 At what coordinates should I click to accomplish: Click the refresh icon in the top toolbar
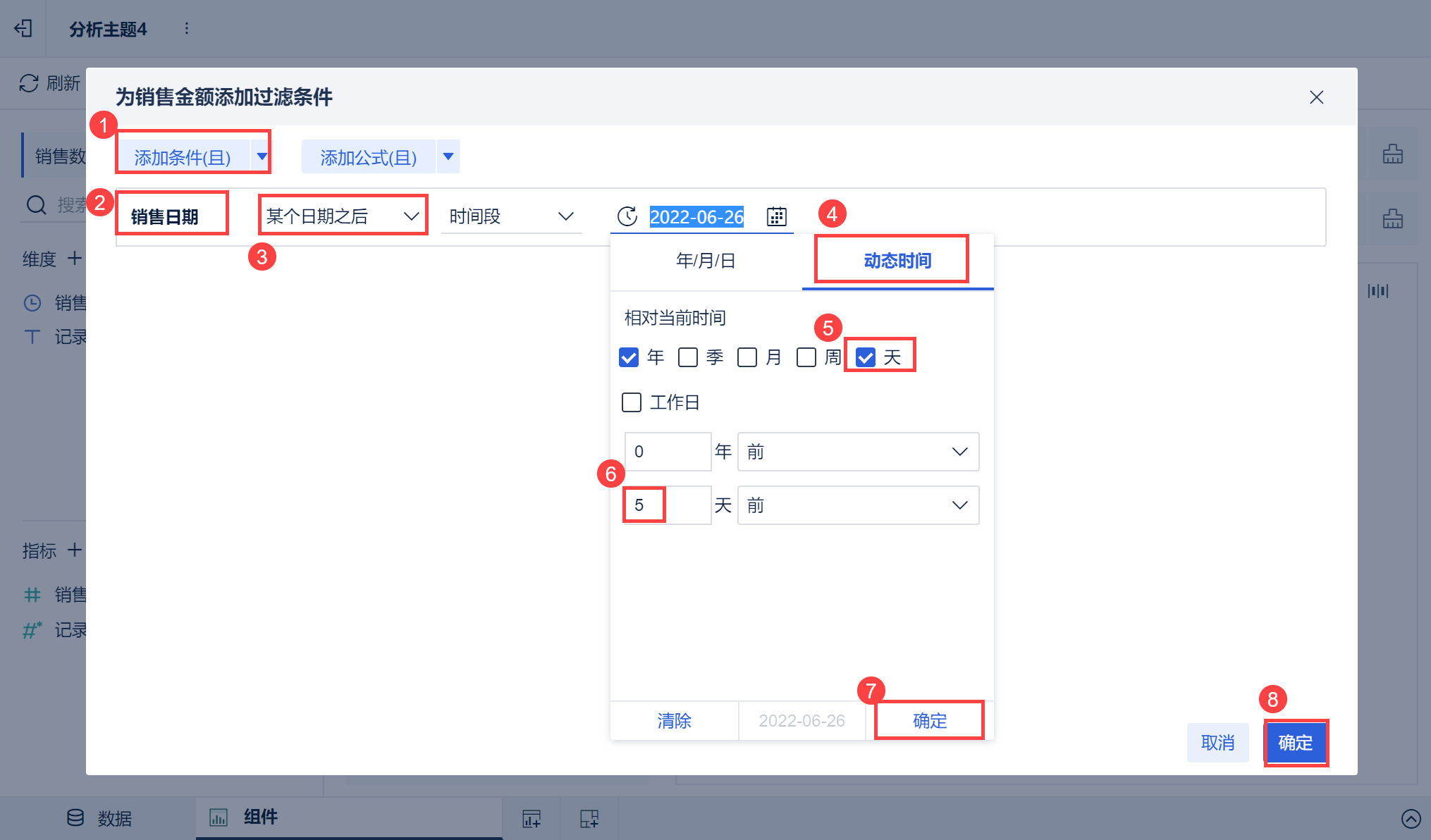pos(29,83)
